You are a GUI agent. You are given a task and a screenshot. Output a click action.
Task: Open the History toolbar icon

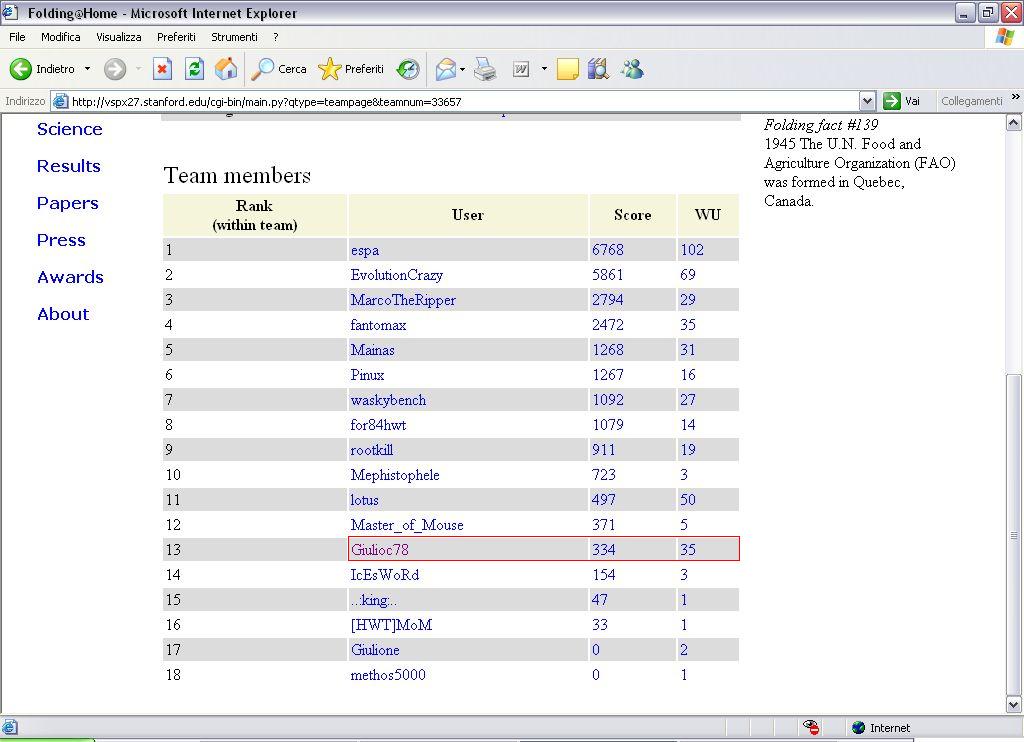point(408,69)
